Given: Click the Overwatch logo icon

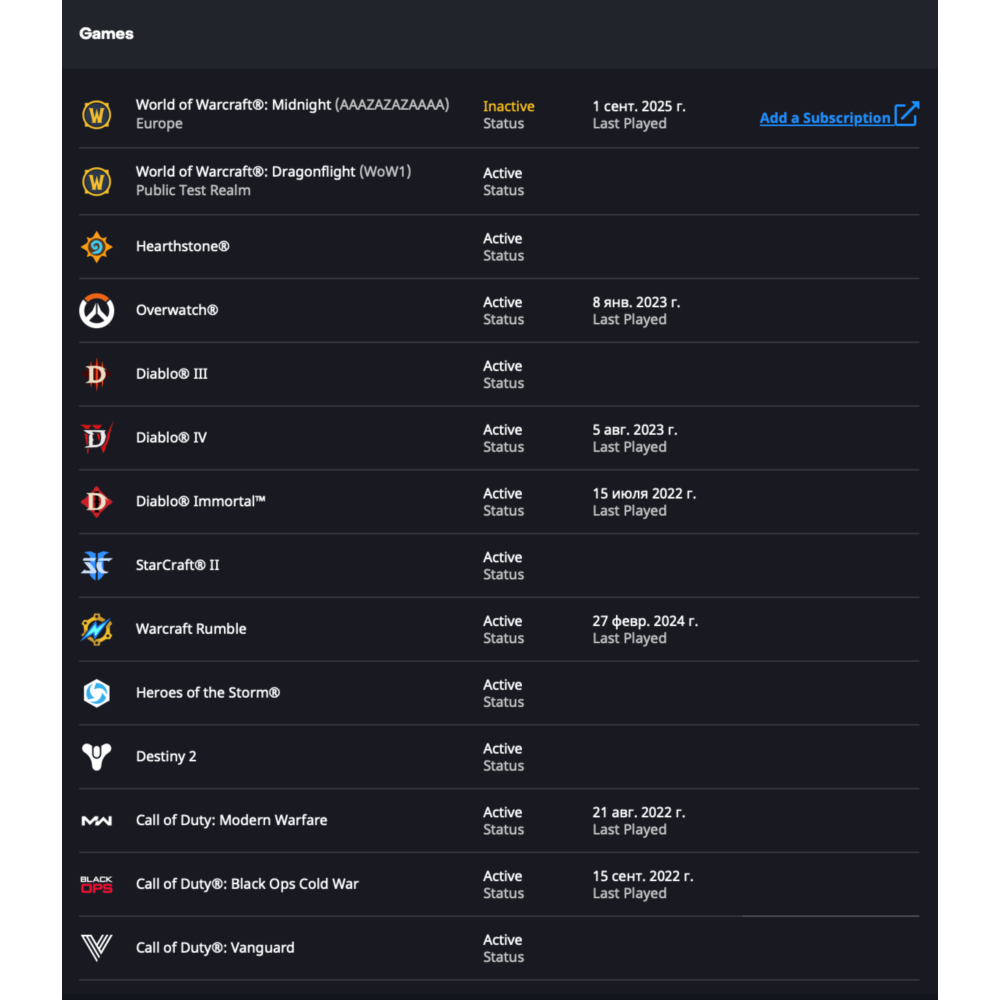Looking at the screenshot, I should tap(97, 310).
